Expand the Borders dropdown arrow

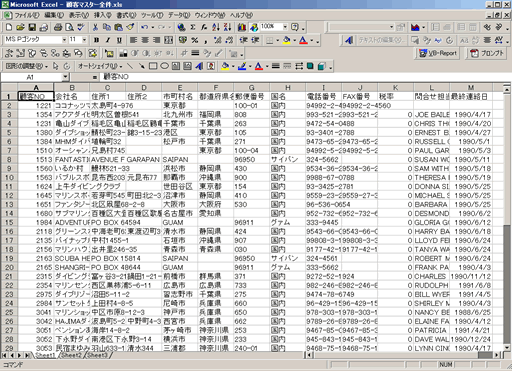coord(277,40)
